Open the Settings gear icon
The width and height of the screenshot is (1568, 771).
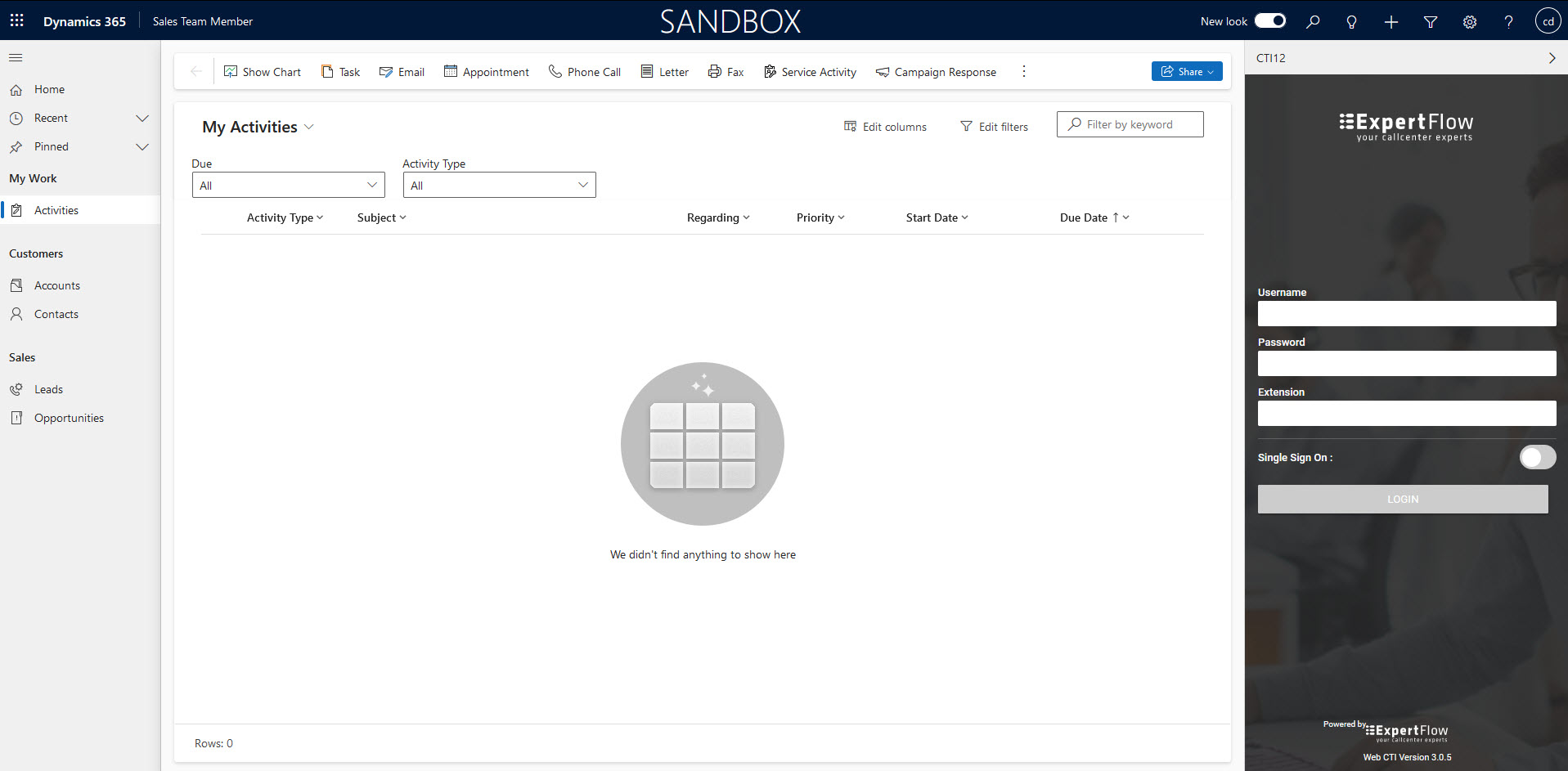pyautogui.click(x=1469, y=22)
